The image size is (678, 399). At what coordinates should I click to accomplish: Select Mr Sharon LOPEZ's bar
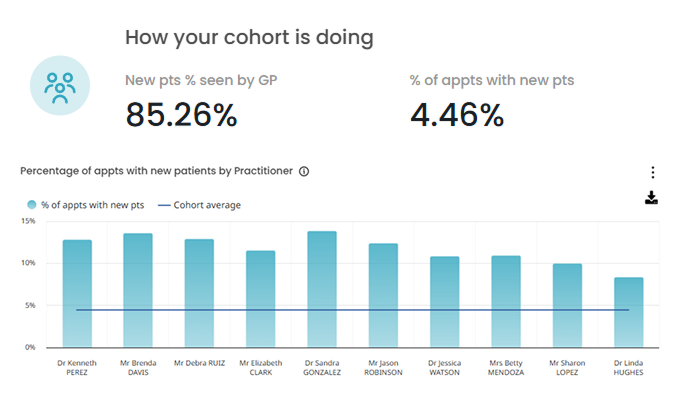coord(567,306)
